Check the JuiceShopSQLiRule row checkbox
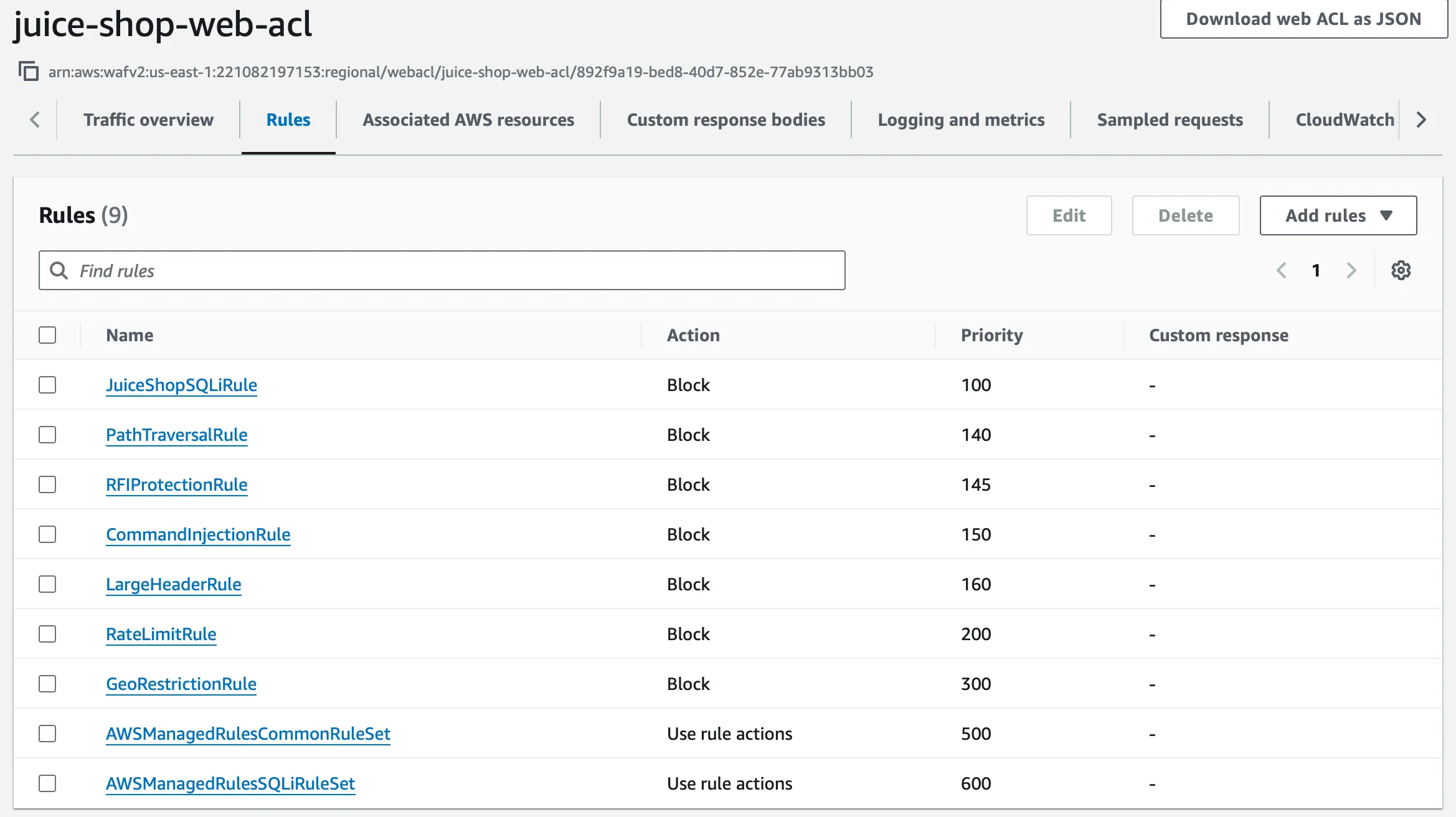1456x817 pixels. coord(47,385)
